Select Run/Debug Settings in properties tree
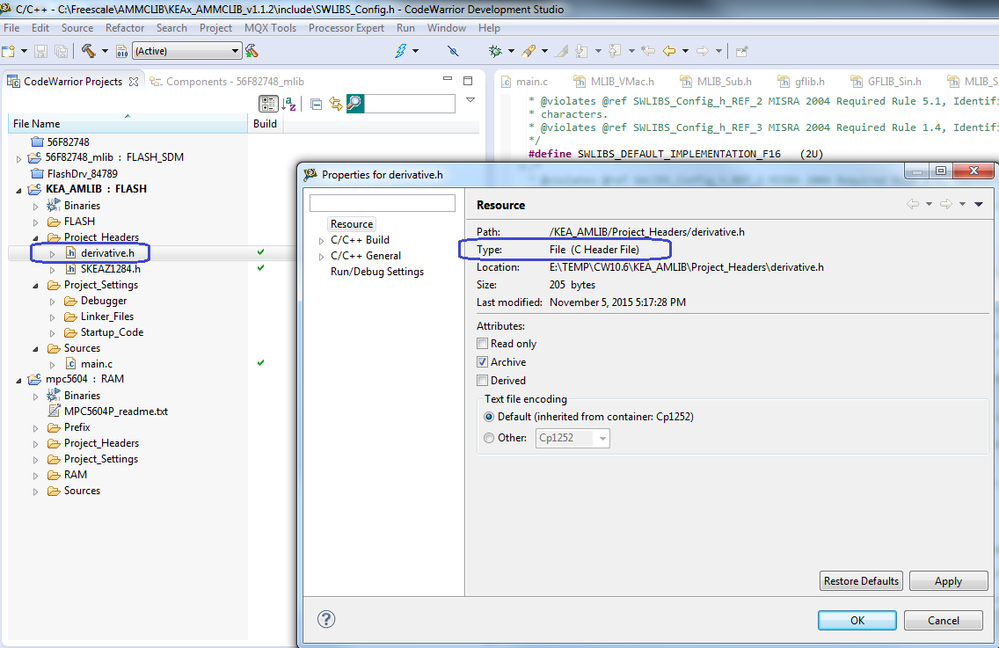 [x=377, y=271]
